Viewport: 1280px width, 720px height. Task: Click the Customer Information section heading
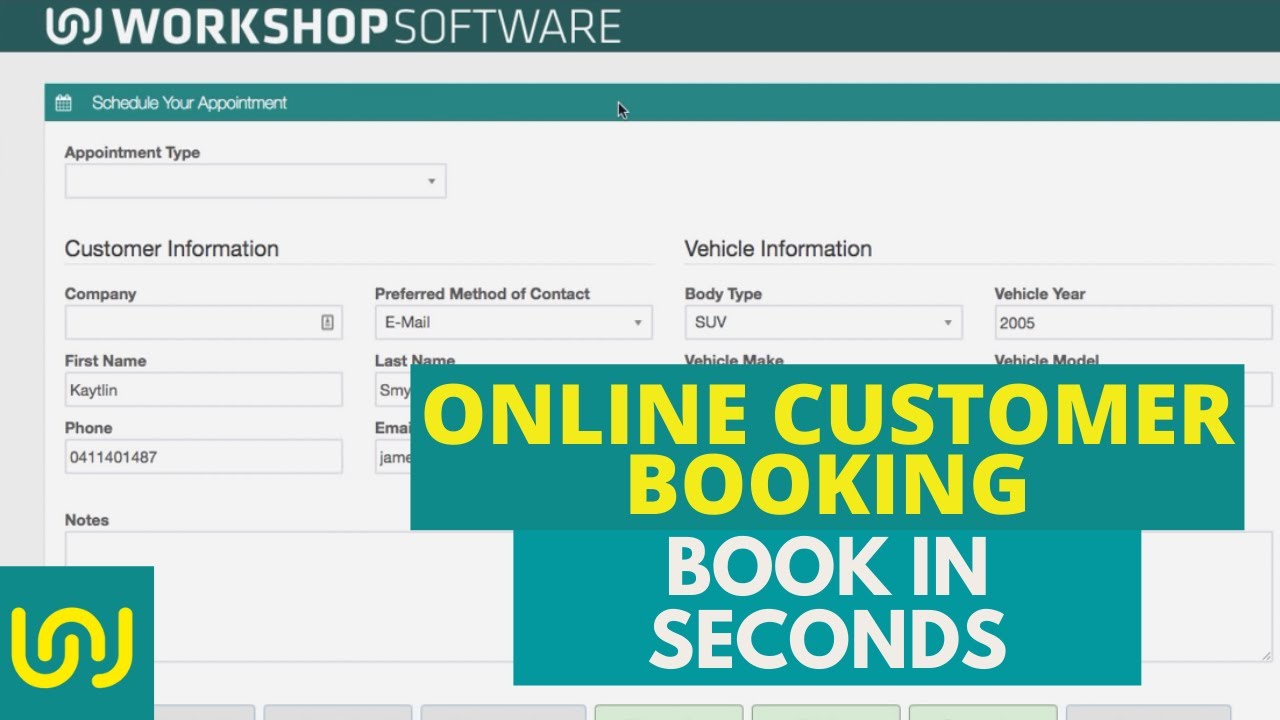172,248
